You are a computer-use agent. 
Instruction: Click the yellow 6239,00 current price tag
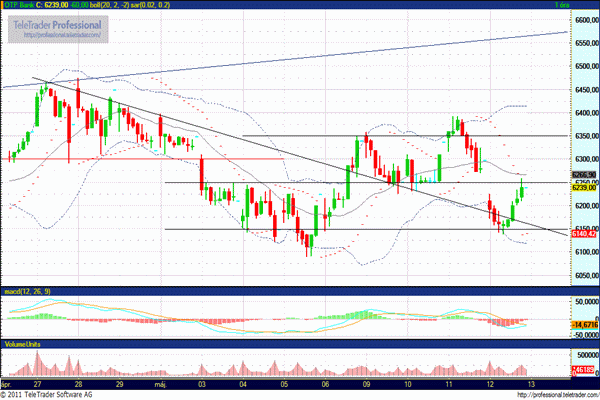point(557,187)
